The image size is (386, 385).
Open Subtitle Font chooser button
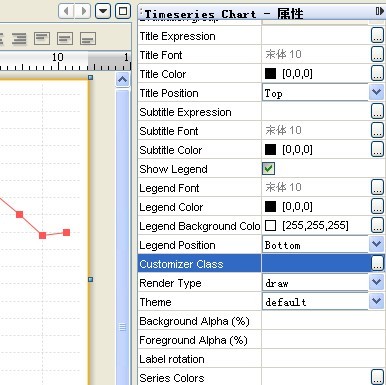coord(377,130)
